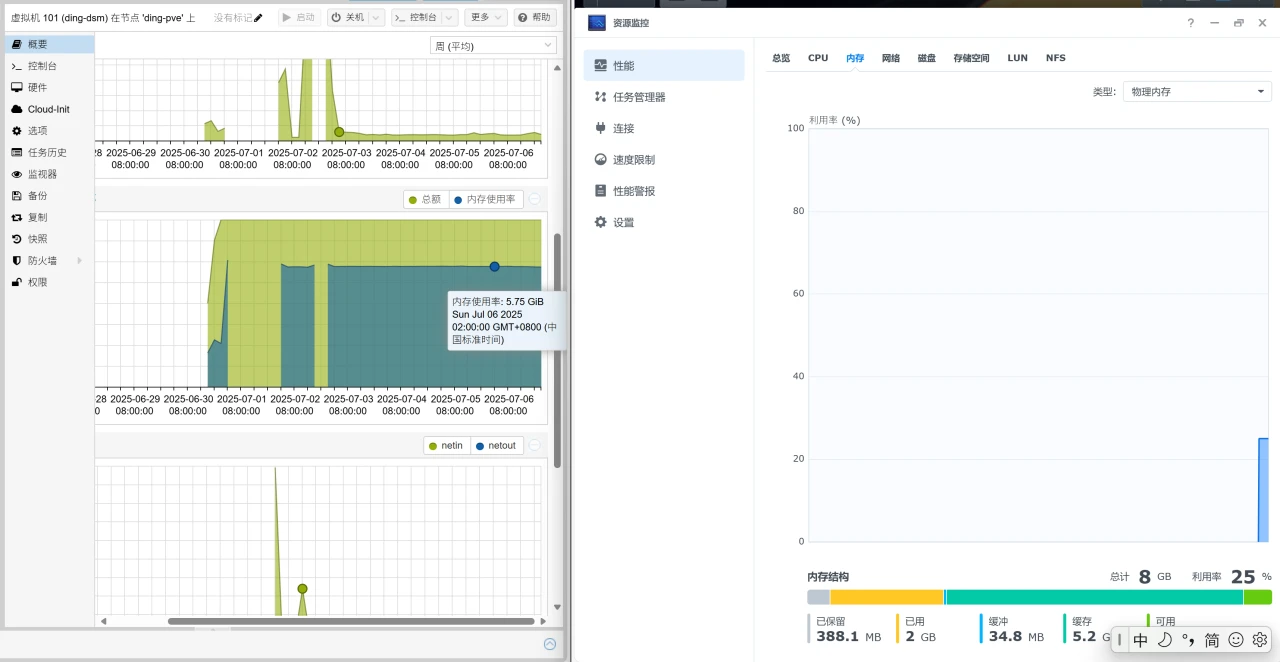The width and height of the screenshot is (1280, 662).
Task: Open the 周 (平均) time range dropdown
Action: coord(493,46)
